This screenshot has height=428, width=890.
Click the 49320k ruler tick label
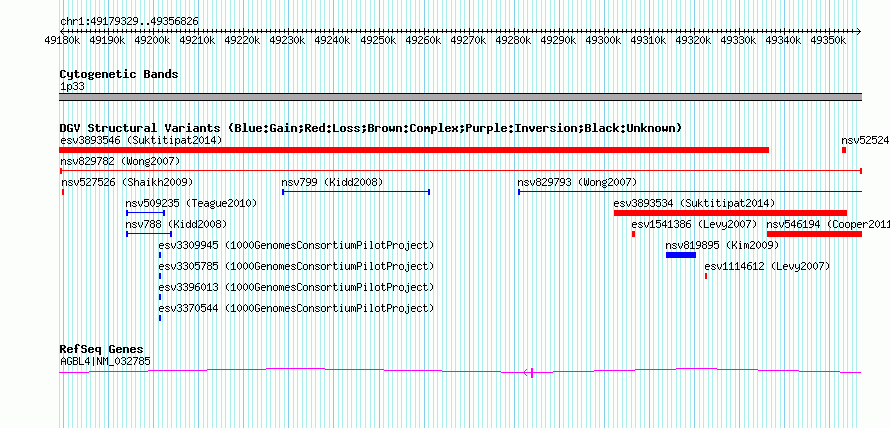click(x=693, y=40)
